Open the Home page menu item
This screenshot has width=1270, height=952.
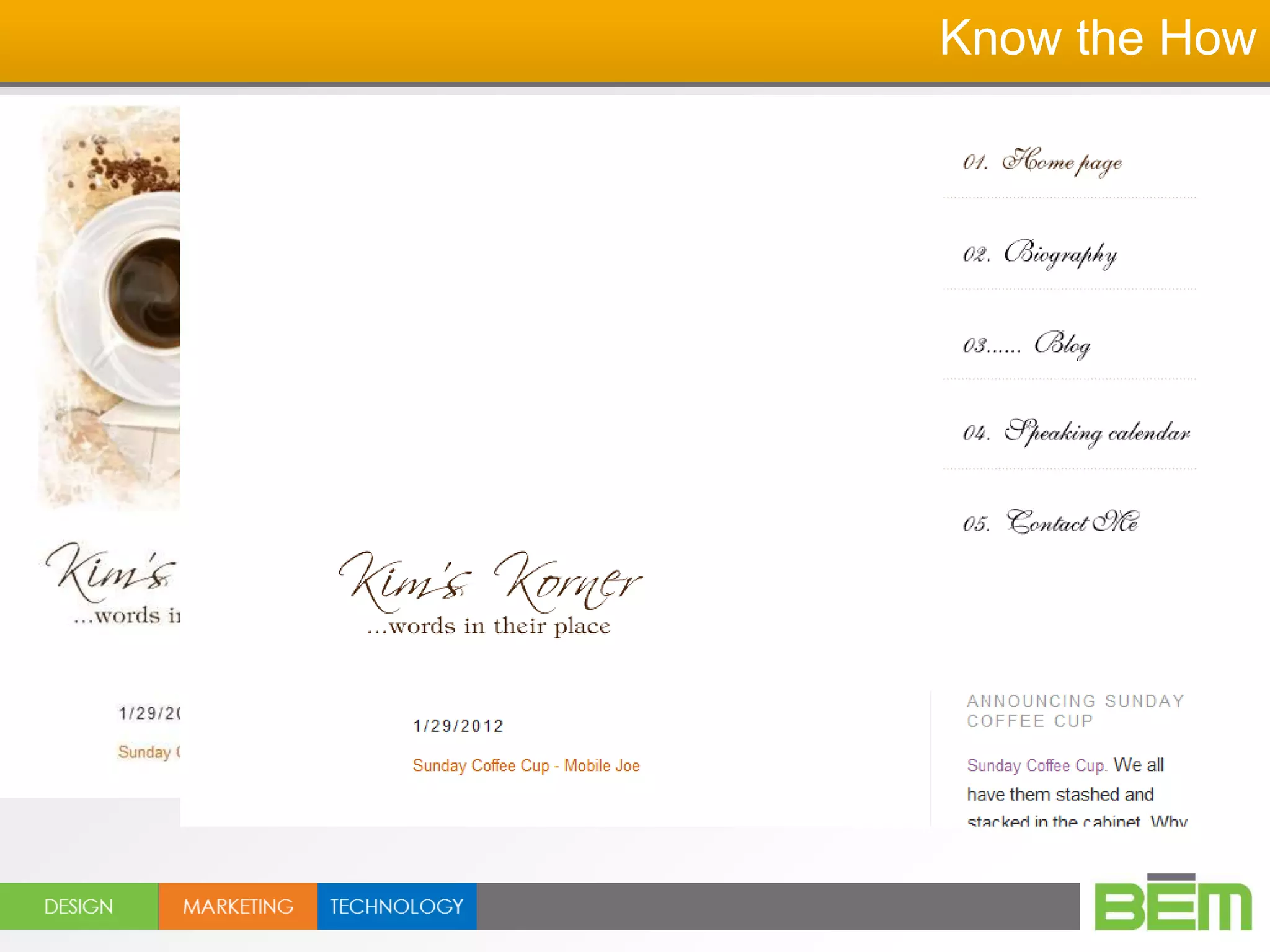click(x=1042, y=162)
